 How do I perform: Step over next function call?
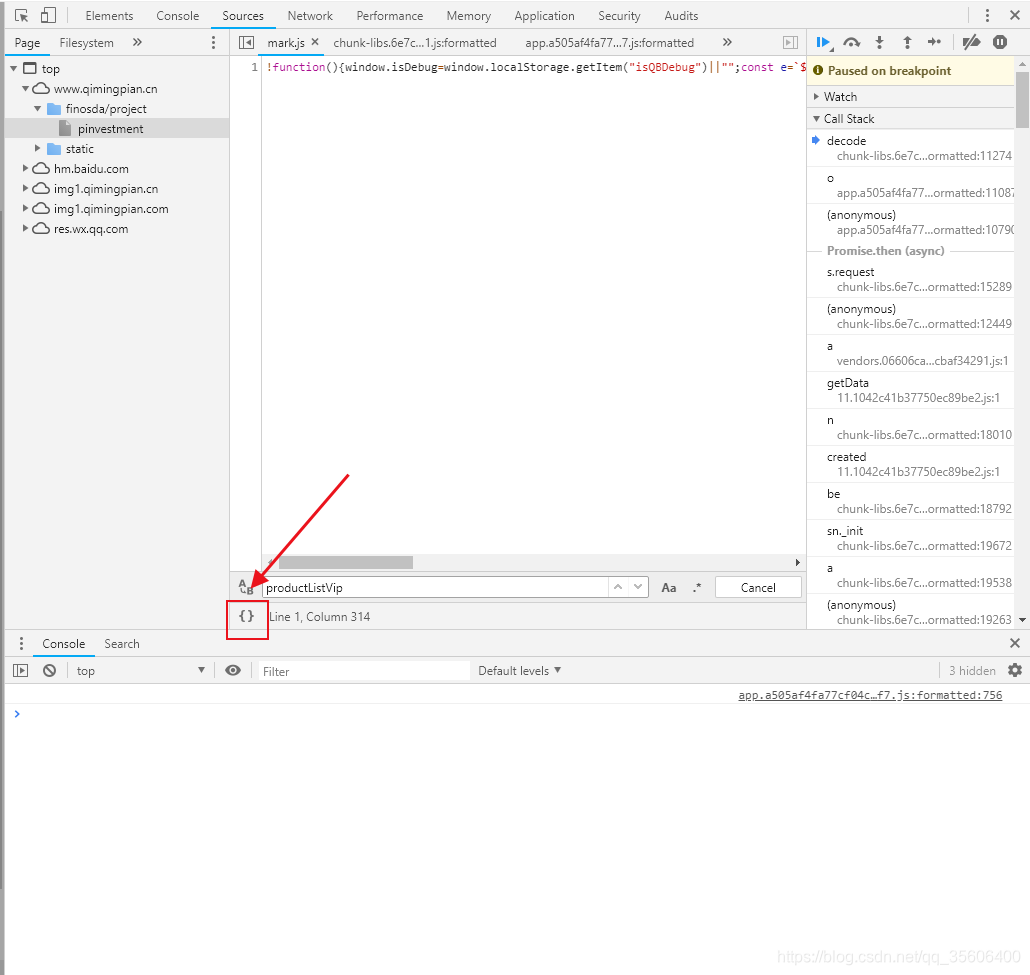pos(852,43)
